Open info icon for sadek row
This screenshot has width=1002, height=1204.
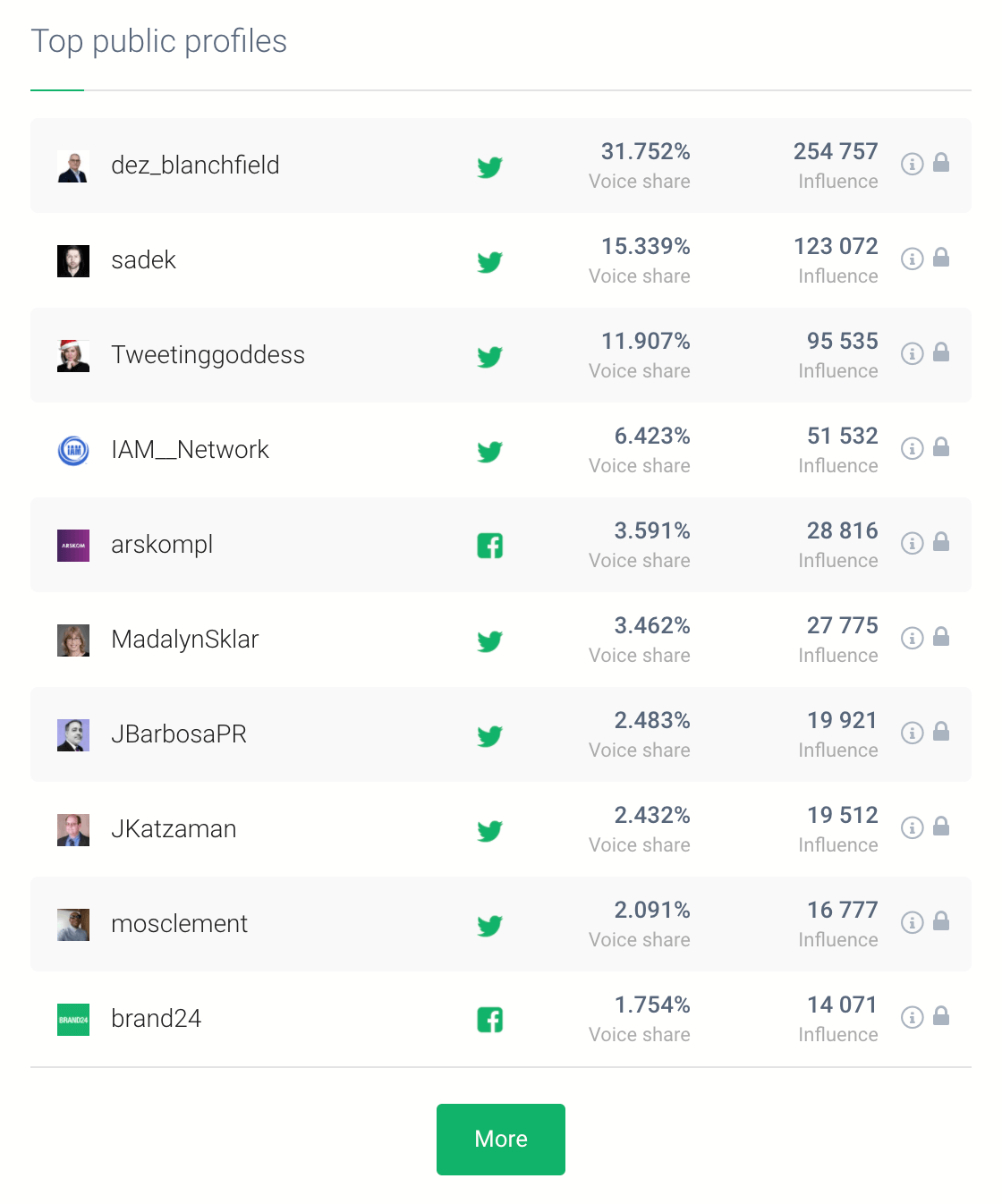pyautogui.click(x=912, y=259)
